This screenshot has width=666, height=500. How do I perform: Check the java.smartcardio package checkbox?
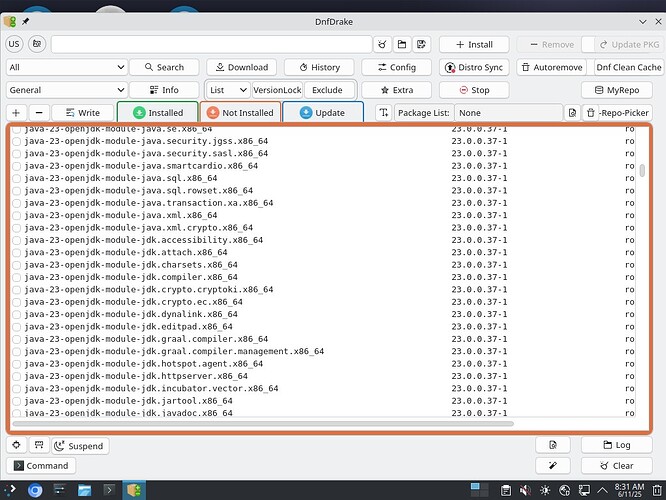point(17,166)
